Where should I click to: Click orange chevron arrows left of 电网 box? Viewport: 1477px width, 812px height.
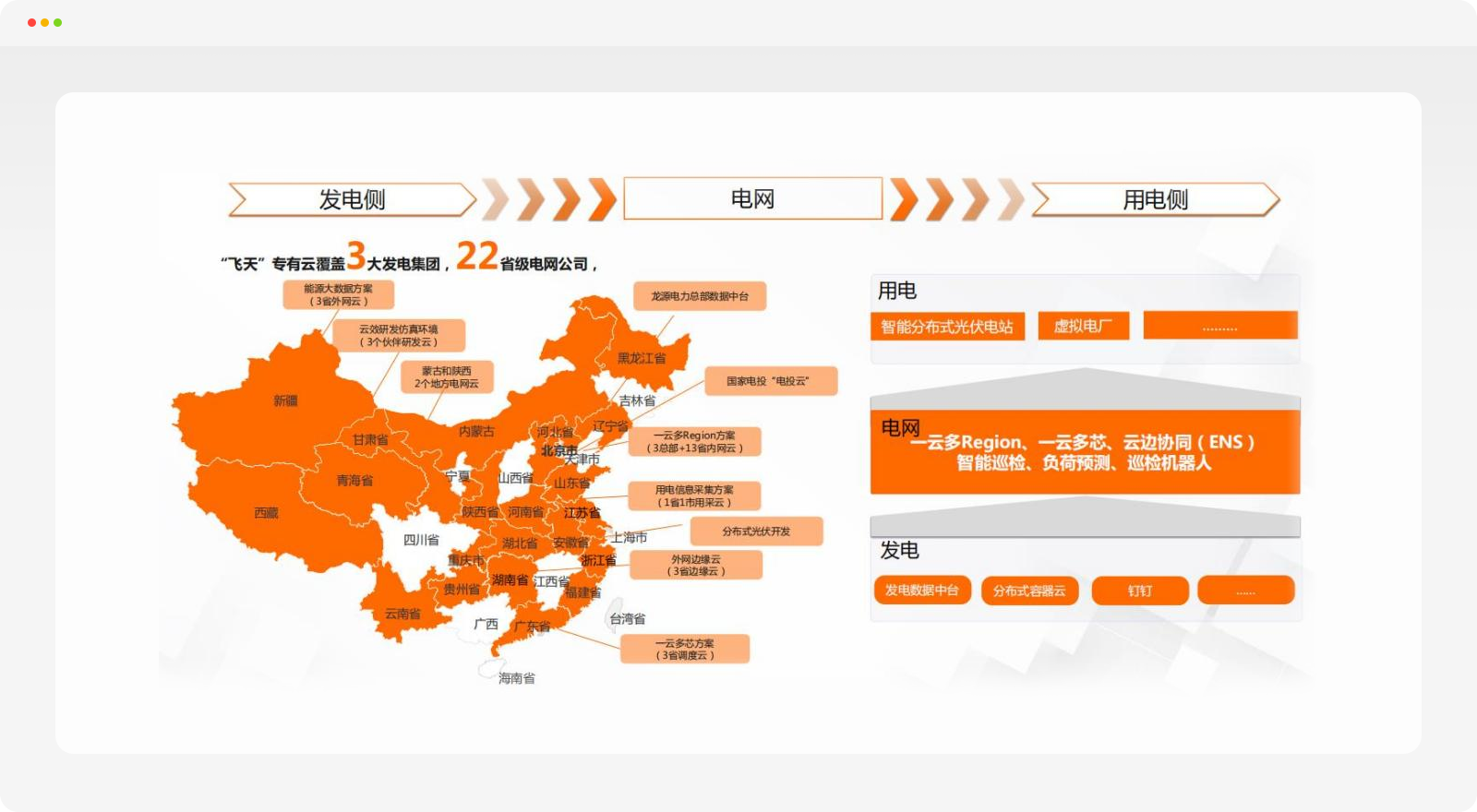tap(550, 199)
